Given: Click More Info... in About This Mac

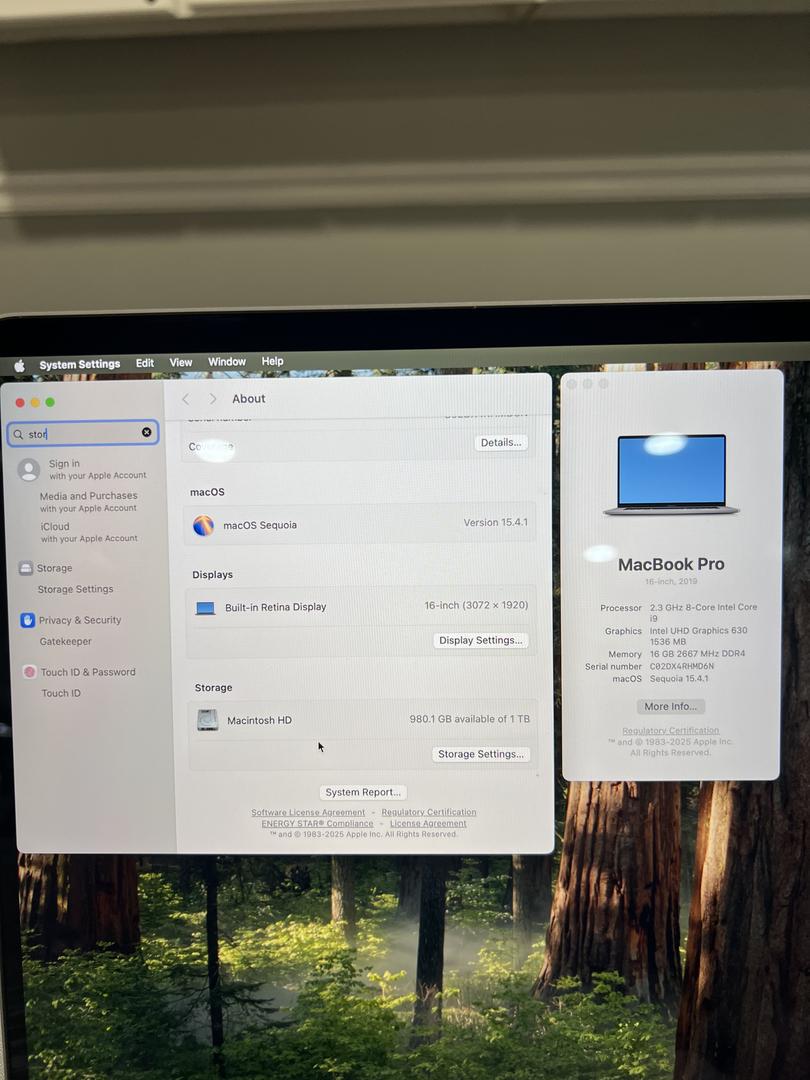Looking at the screenshot, I should (670, 706).
